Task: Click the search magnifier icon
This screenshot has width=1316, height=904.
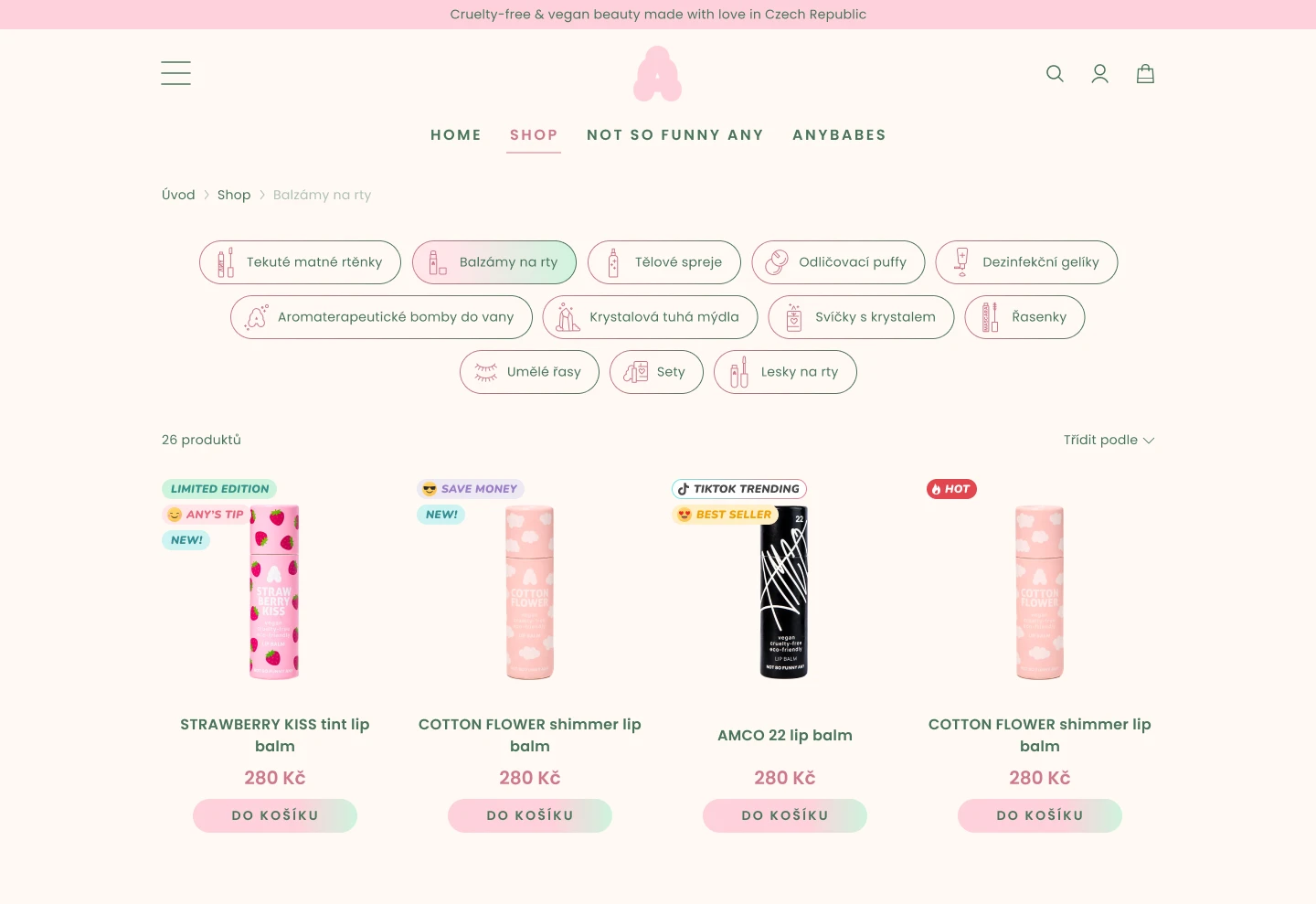Action: [x=1055, y=74]
